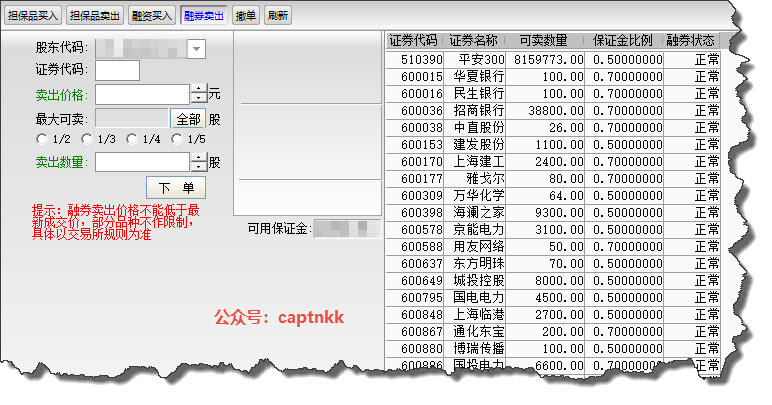Click security code 510390

click(421, 60)
